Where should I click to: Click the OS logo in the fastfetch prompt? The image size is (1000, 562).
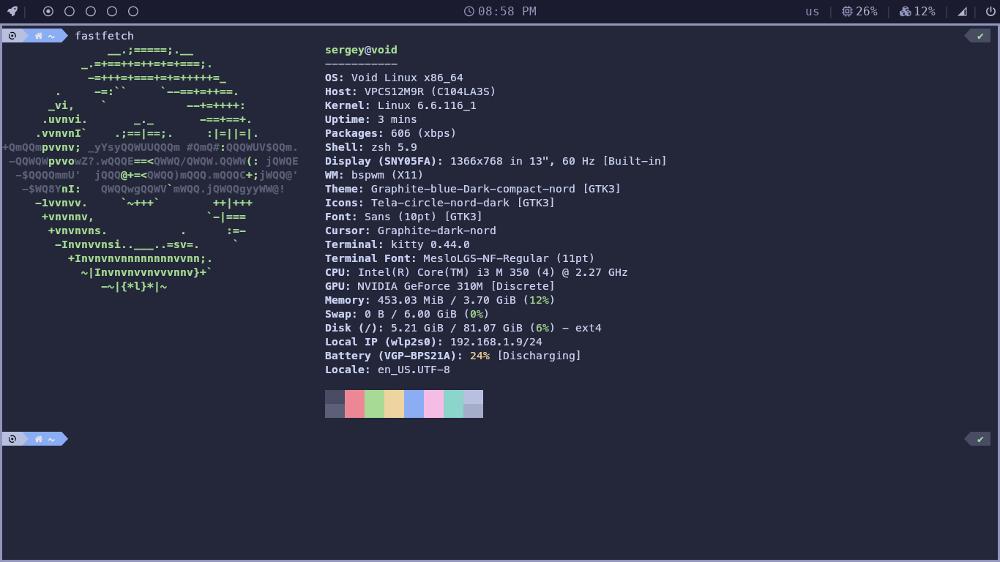[x=12, y=36]
